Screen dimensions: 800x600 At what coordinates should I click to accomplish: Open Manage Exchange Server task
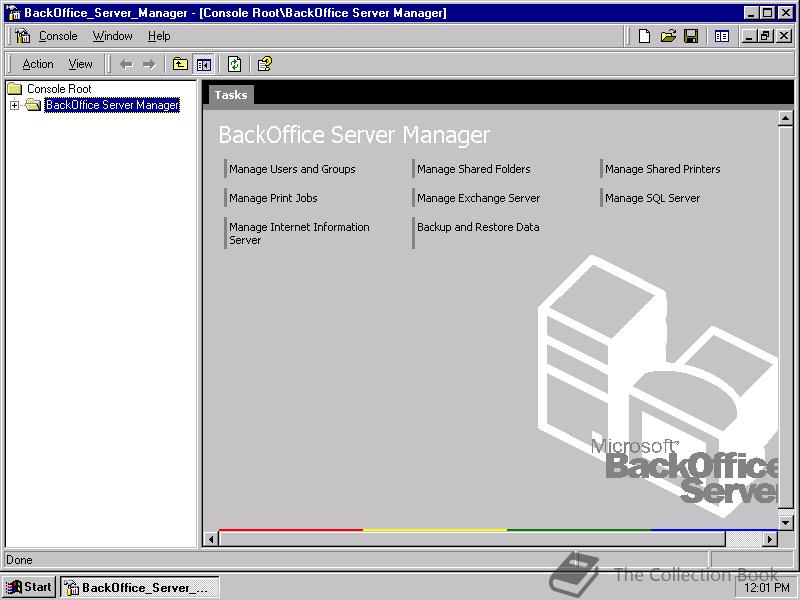tap(478, 198)
